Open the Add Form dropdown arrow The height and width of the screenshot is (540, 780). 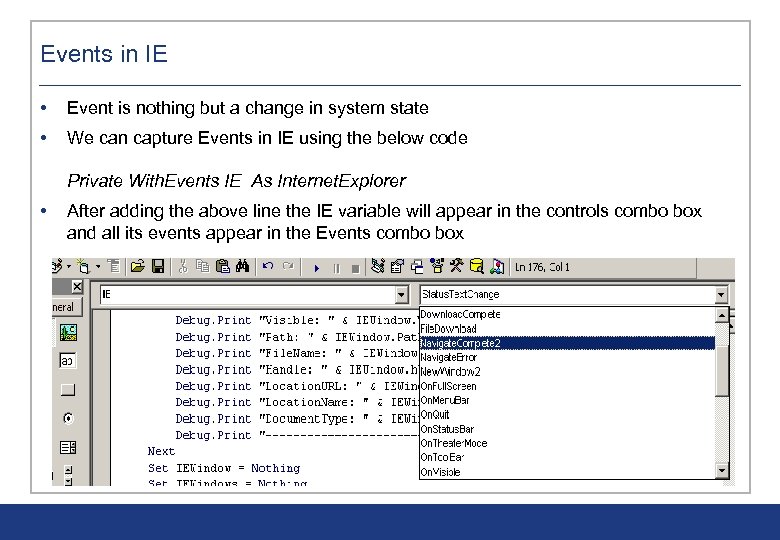pos(98,267)
